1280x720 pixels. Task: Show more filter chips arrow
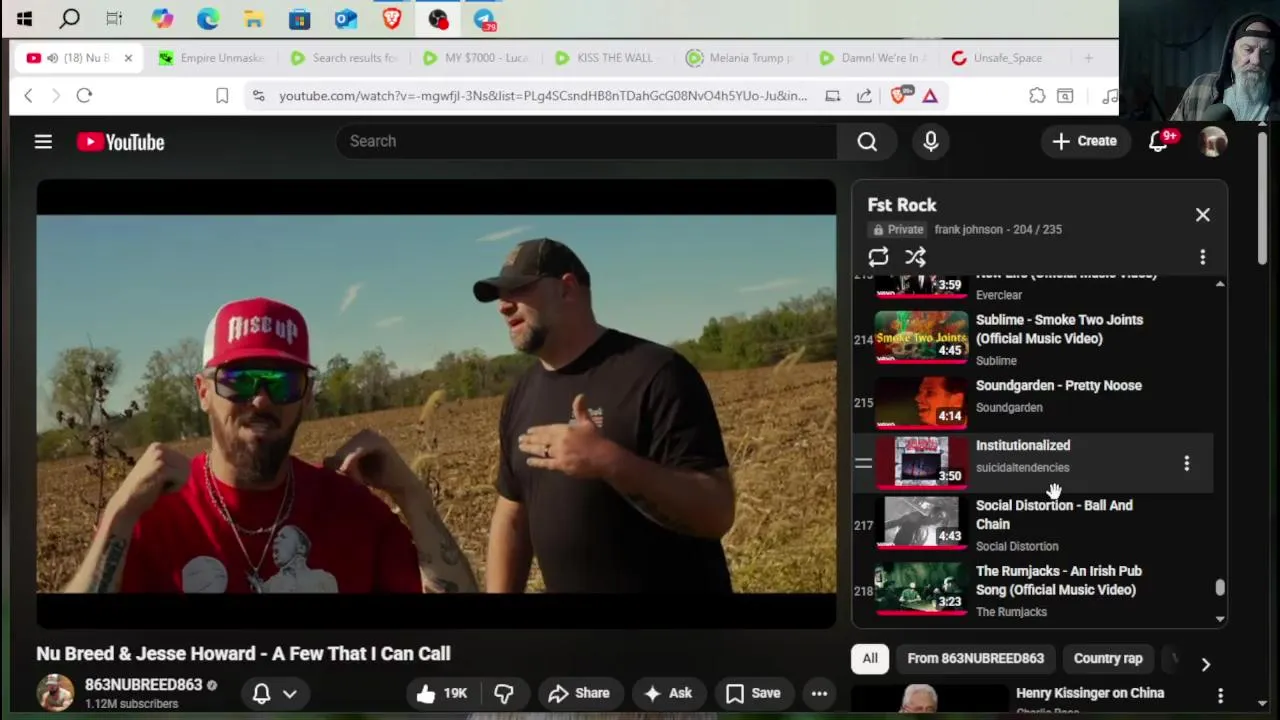click(1205, 664)
